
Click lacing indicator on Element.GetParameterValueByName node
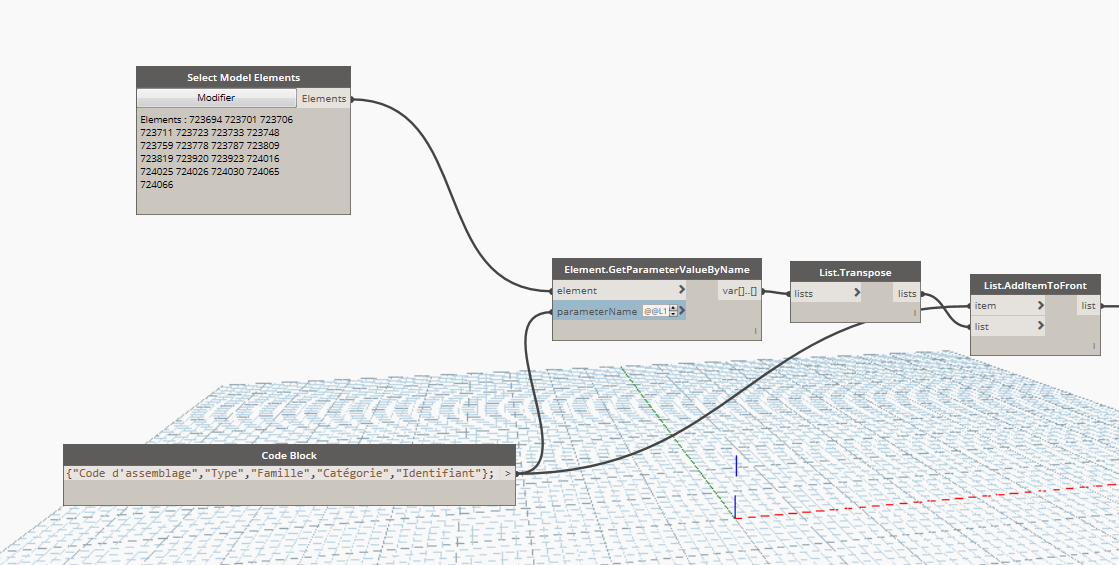click(755, 330)
